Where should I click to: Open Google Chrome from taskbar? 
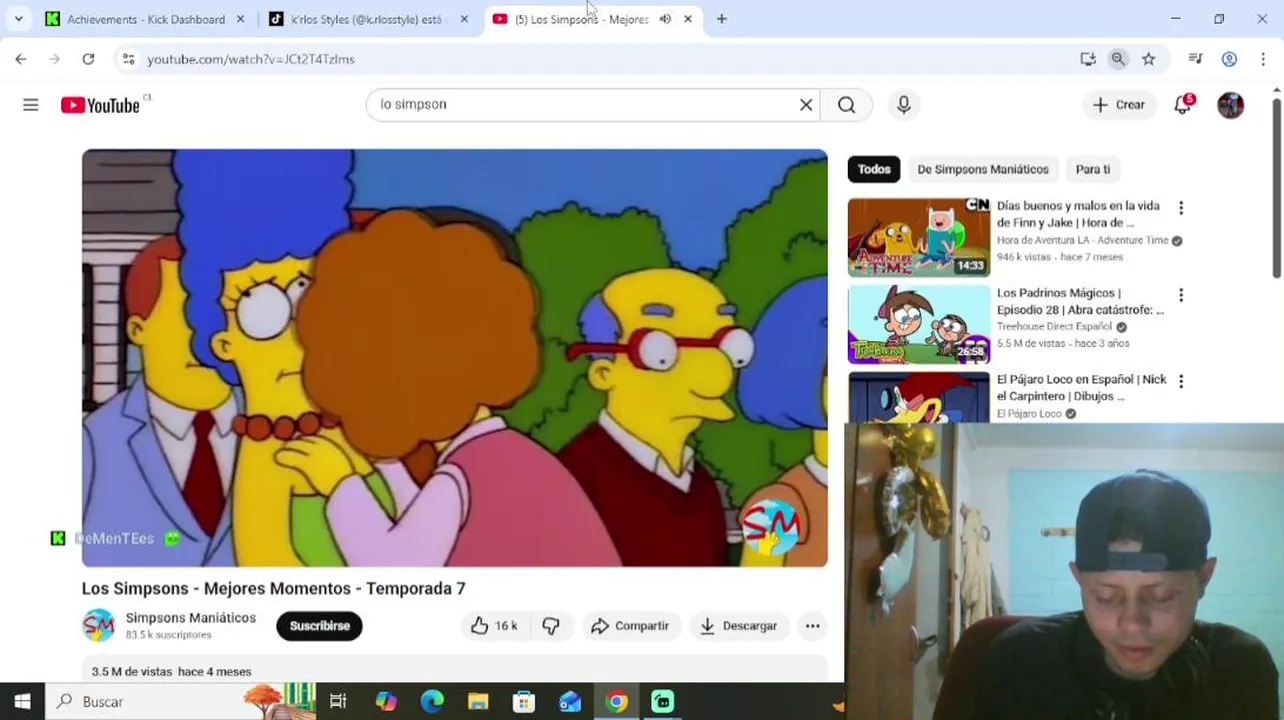tap(616, 702)
